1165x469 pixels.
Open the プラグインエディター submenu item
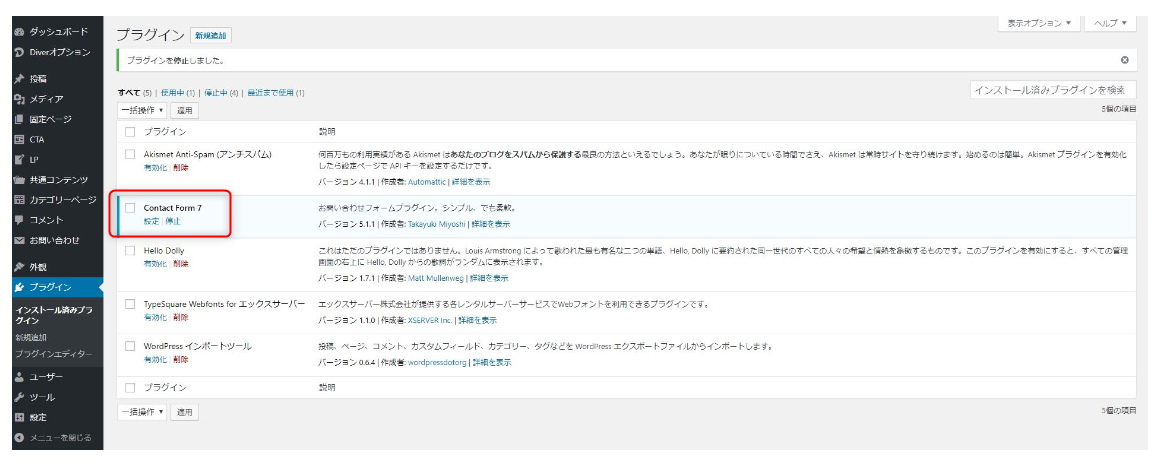tap(54, 354)
